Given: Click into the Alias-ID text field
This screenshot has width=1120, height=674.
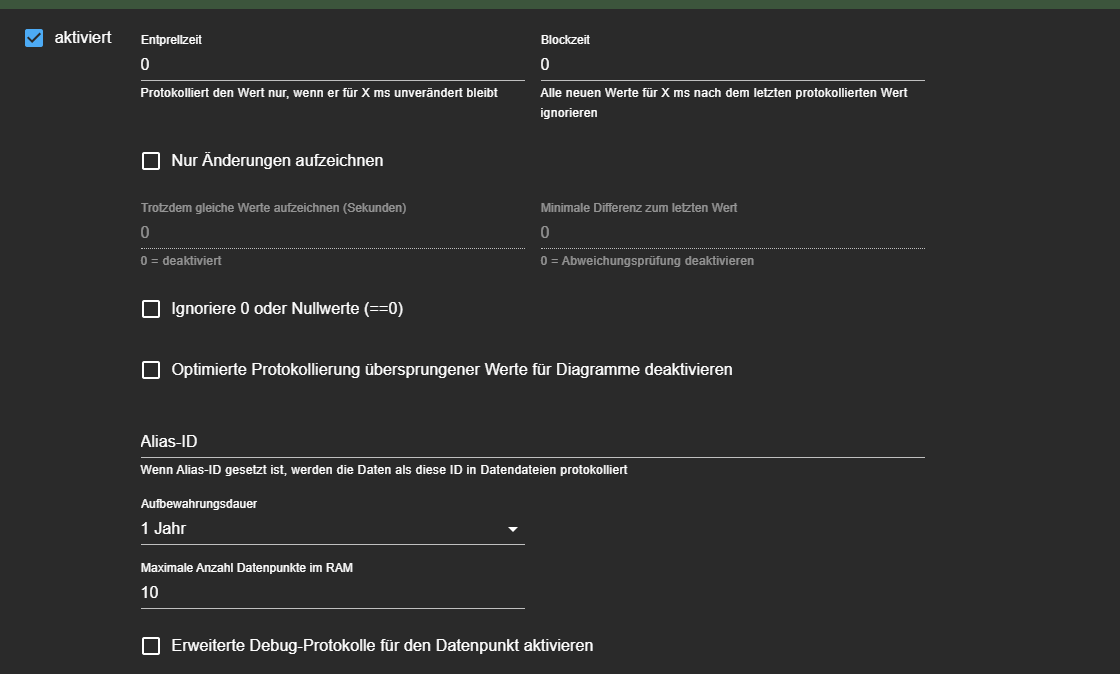Looking at the screenshot, I should tap(532, 441).
